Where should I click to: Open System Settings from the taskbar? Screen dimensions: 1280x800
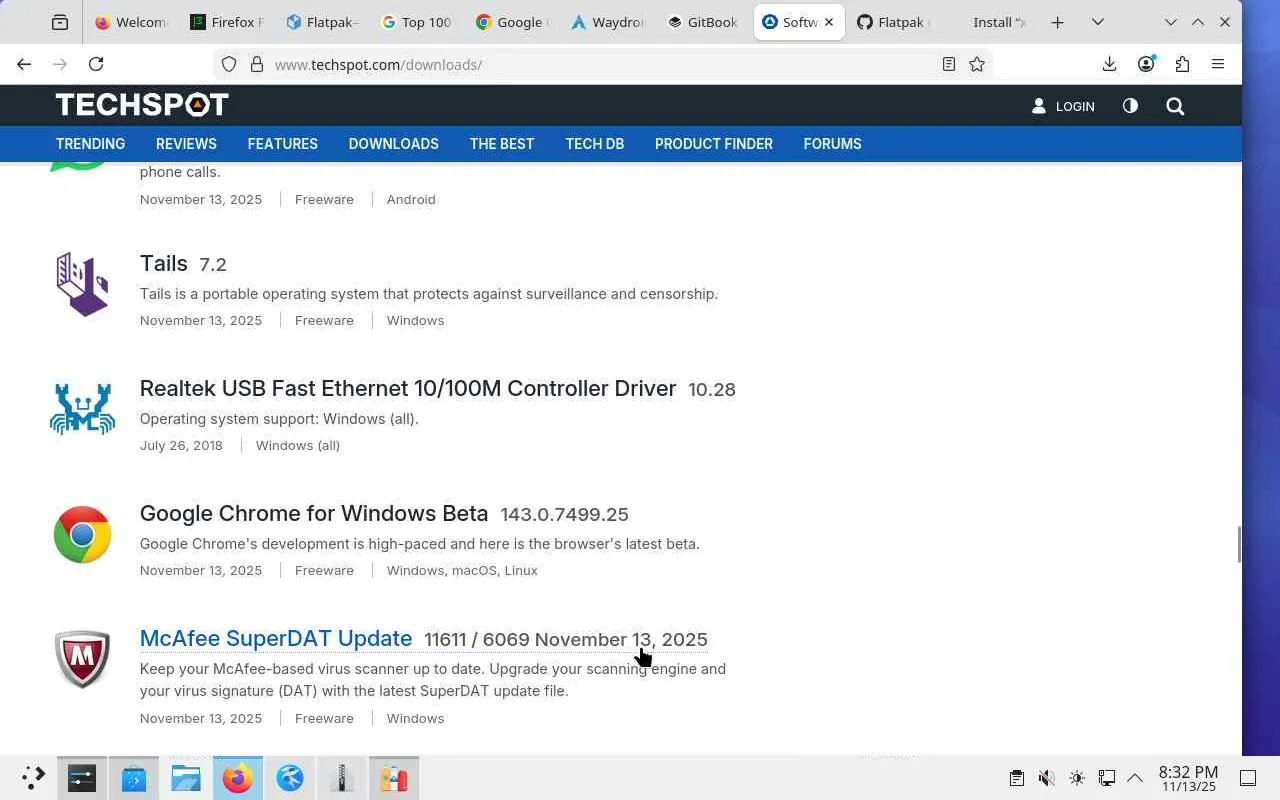82,778
